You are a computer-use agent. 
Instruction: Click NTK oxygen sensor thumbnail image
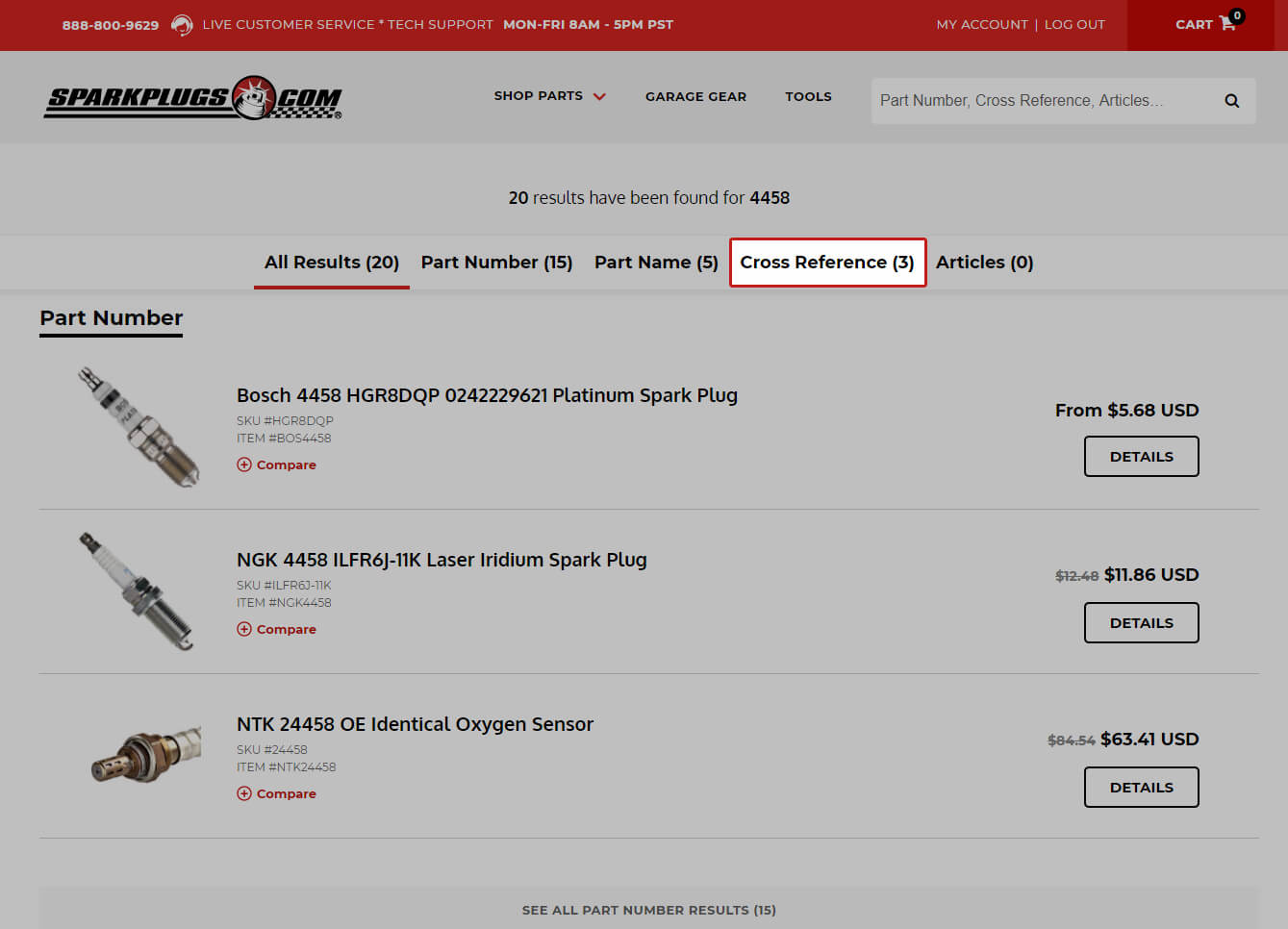146,754
